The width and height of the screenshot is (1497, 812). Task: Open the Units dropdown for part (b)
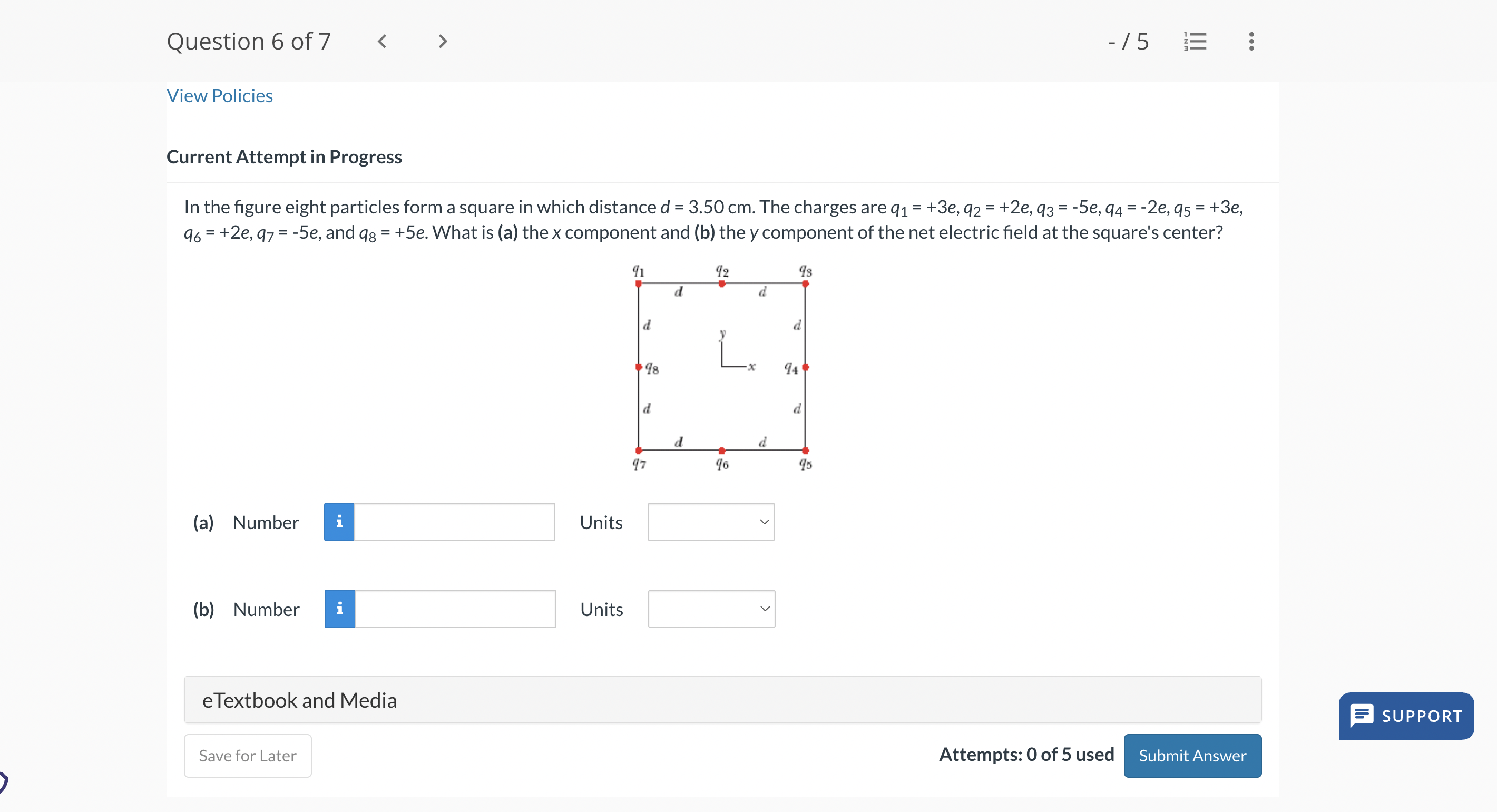(x=711, y=609)
